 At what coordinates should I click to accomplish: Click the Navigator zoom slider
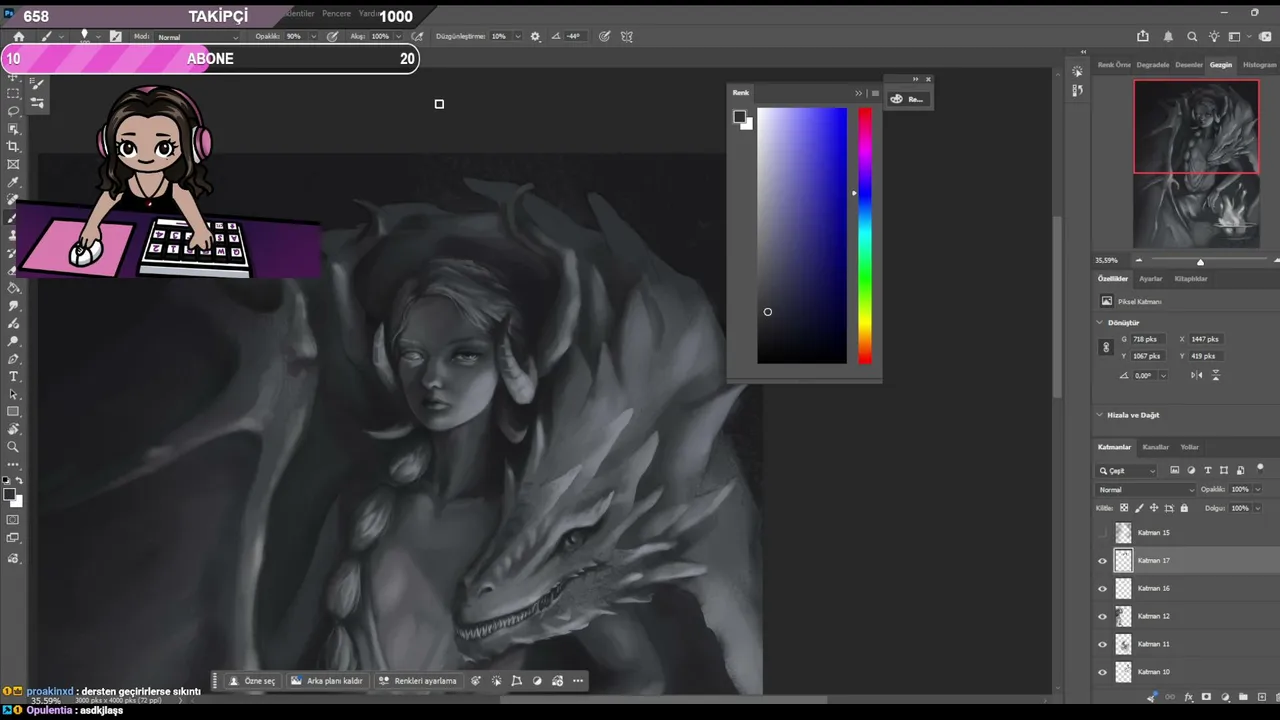[1201, 261]
